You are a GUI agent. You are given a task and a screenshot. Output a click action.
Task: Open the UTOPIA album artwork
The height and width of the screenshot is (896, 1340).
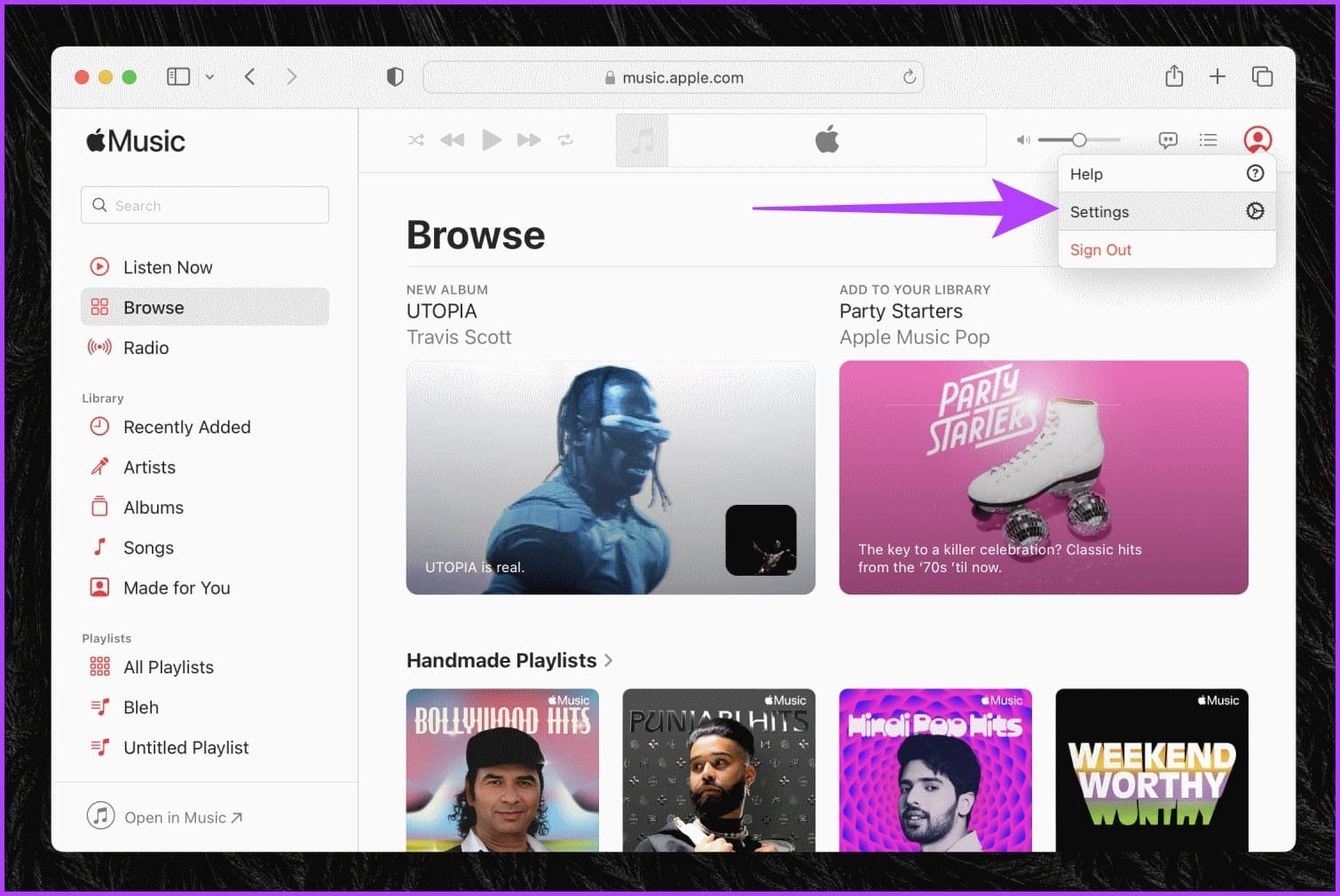tap(611, 477)
